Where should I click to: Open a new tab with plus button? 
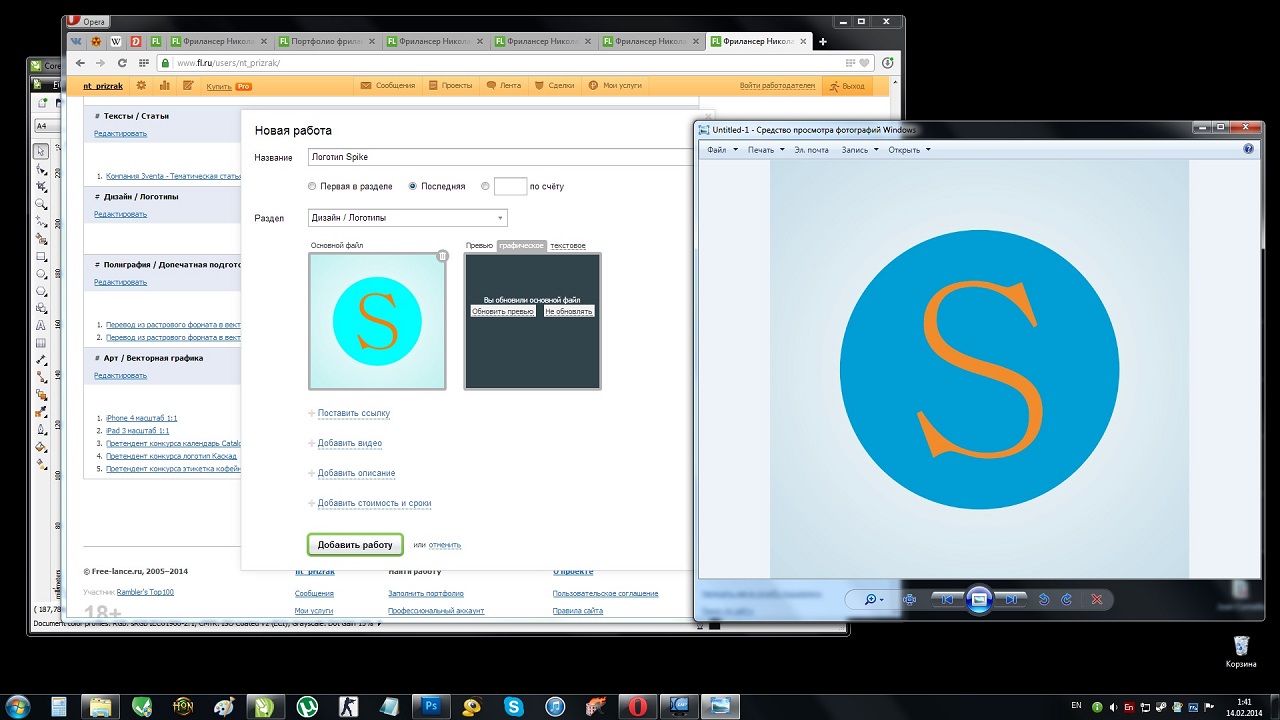[x=823, y=42]
